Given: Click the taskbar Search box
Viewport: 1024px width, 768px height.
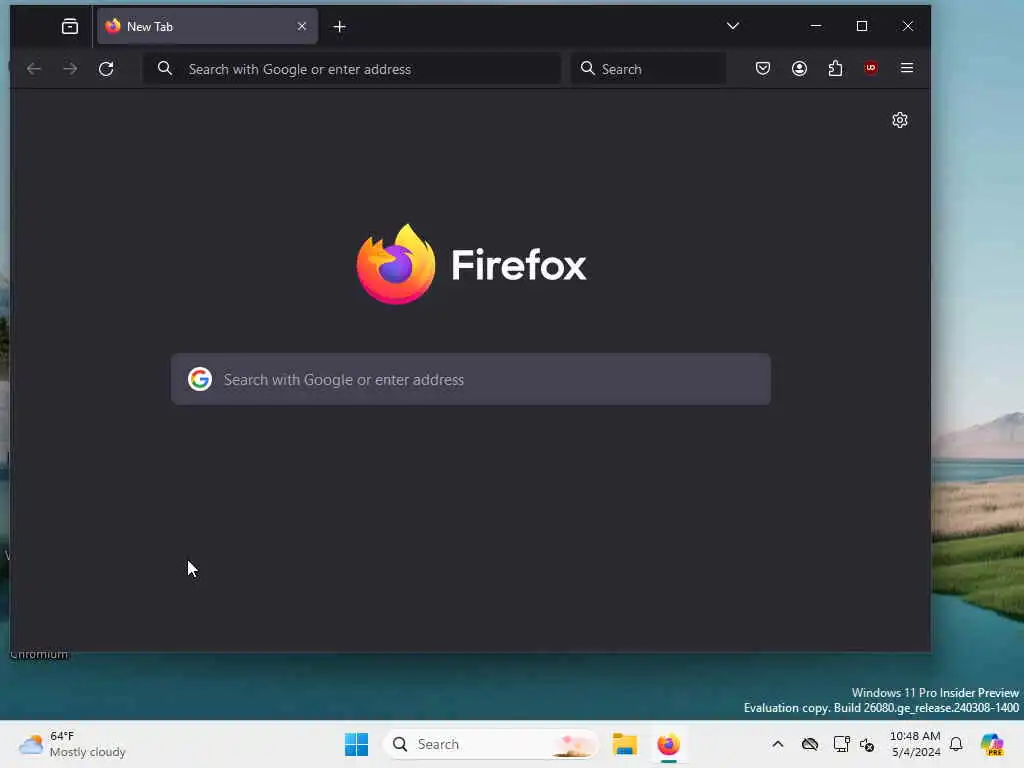Looking at the screenshot, I should (490, 744).
